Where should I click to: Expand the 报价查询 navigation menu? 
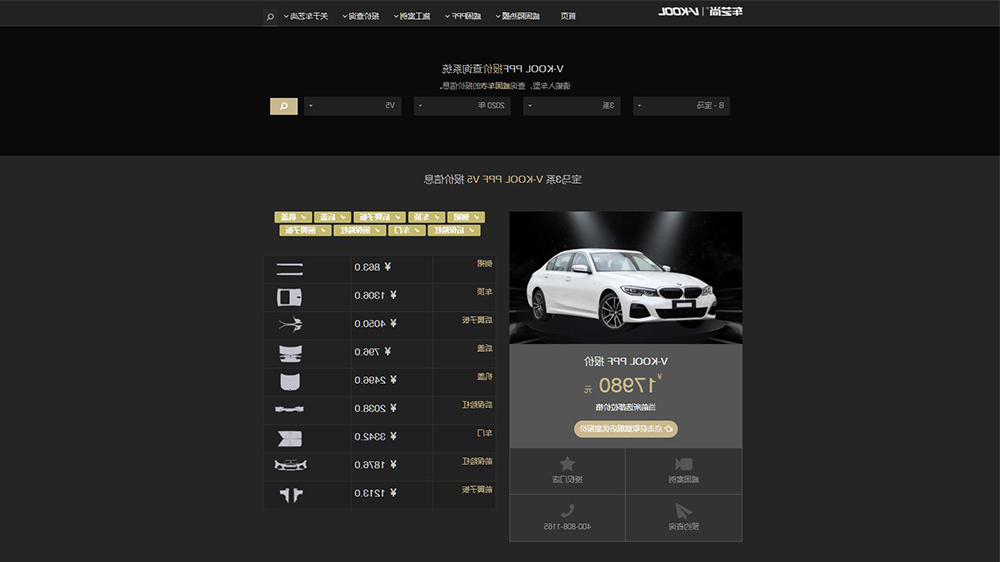click(x=361, y=17)
